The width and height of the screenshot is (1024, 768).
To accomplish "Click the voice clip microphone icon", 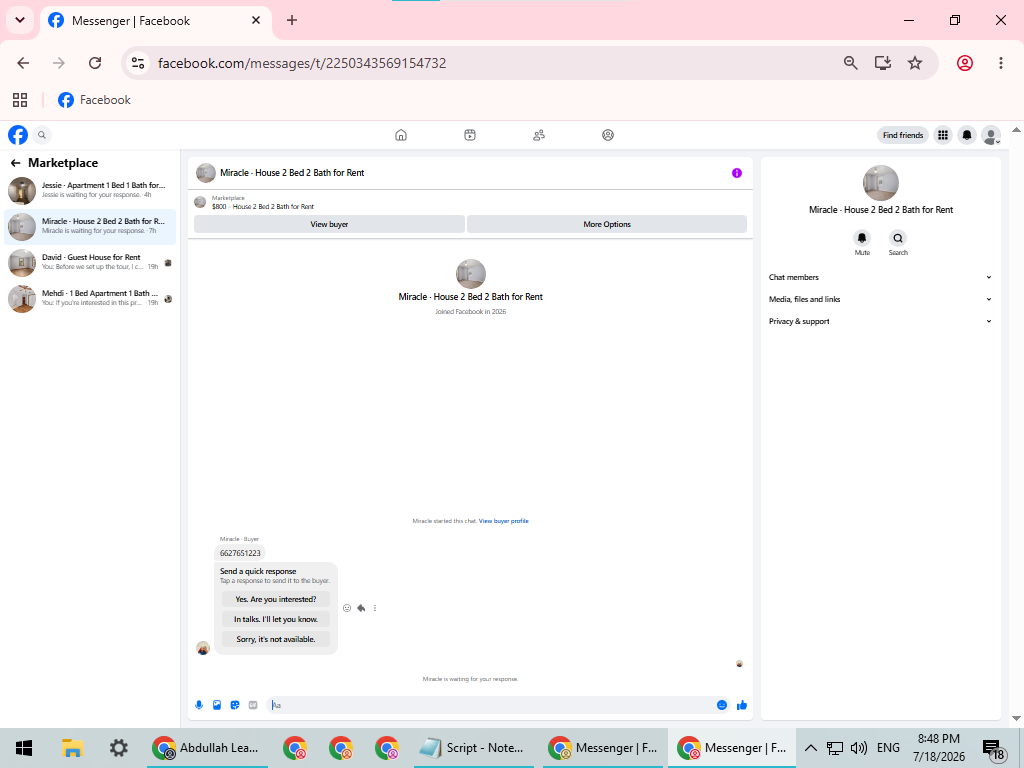I will [199, 705].
